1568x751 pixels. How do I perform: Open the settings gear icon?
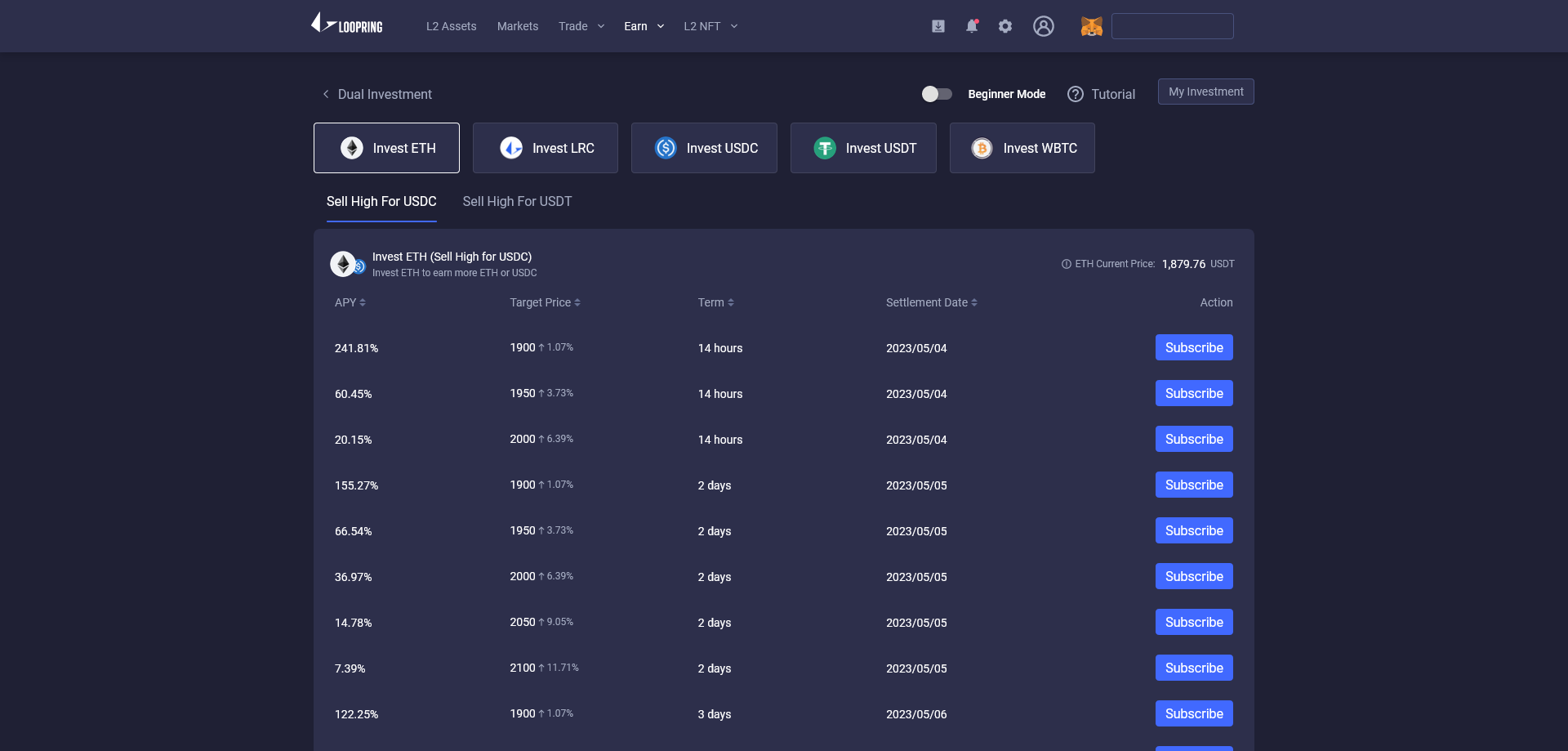pyautogui.click(x=1005, y=26)
